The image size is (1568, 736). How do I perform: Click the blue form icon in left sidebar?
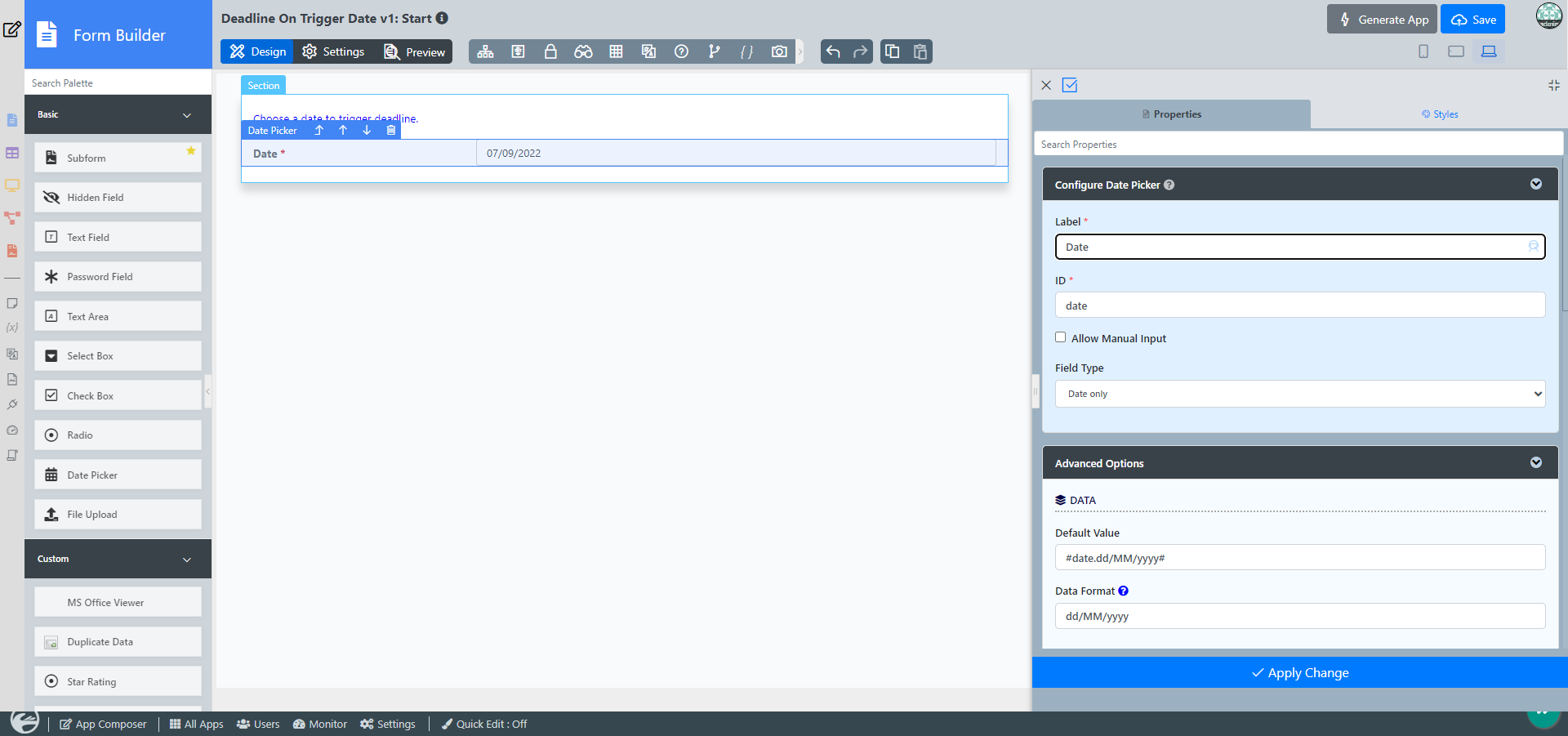tap(12, 120)
